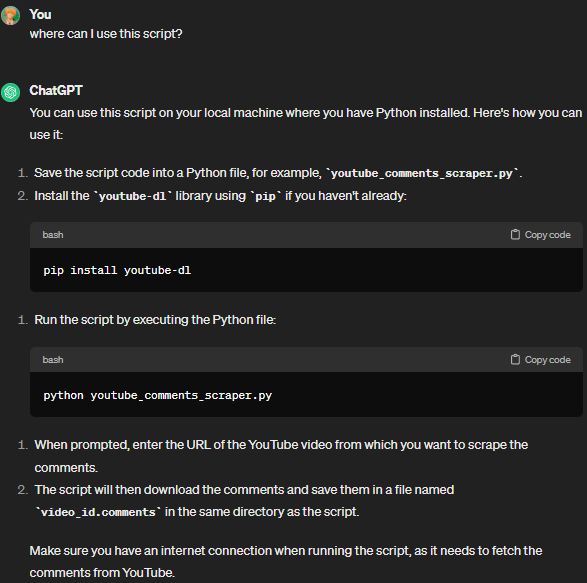This screenshot has height=583, width=587.
Task: Click the inline `video_id.comments` filename
Action: coord(98,512)
